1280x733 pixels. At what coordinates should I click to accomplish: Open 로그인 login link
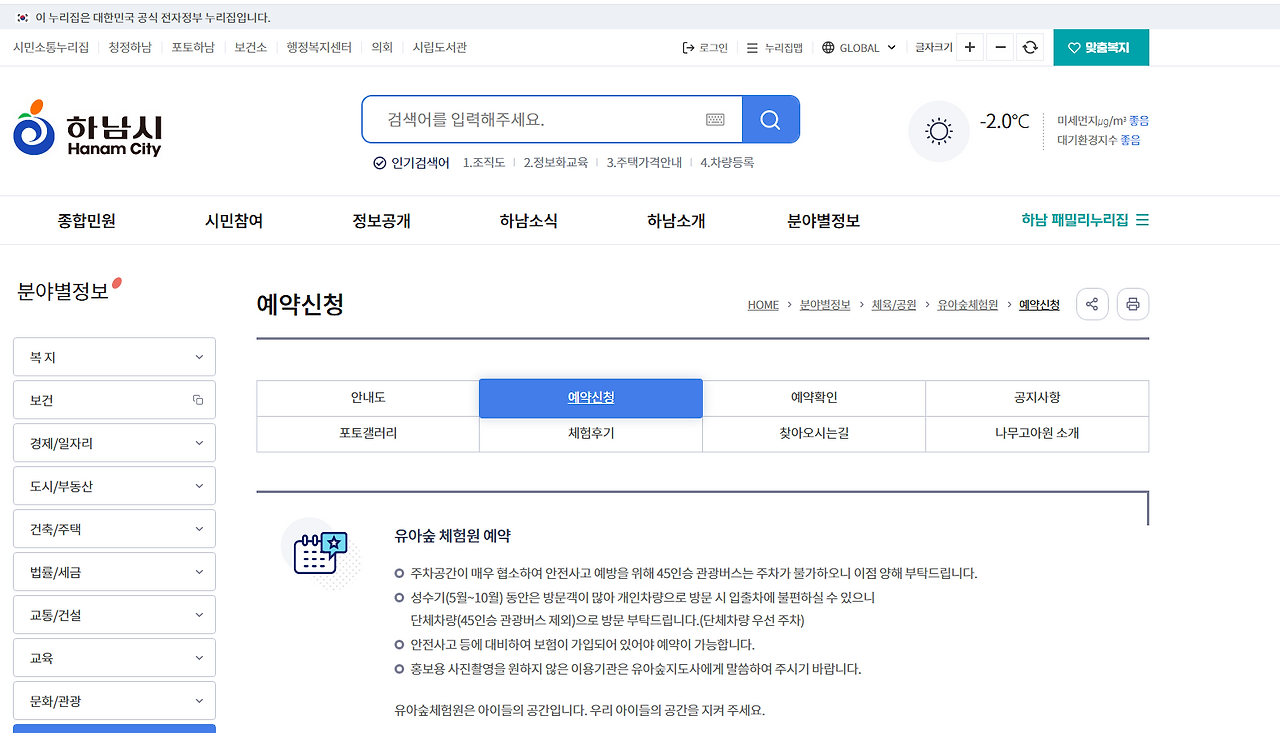click(x=705, y=47)
